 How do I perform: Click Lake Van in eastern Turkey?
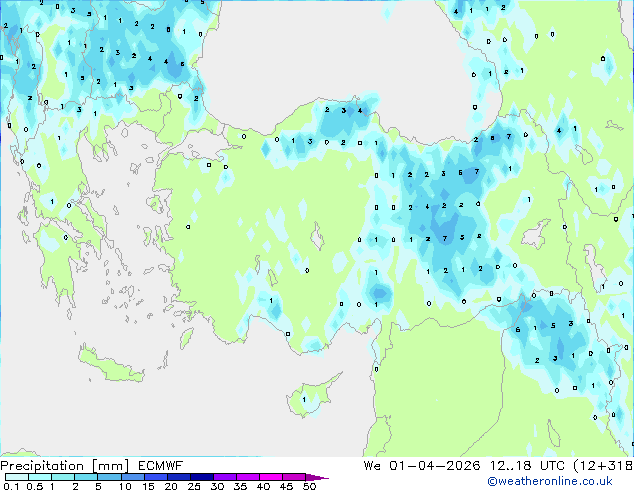coord(536,234)
